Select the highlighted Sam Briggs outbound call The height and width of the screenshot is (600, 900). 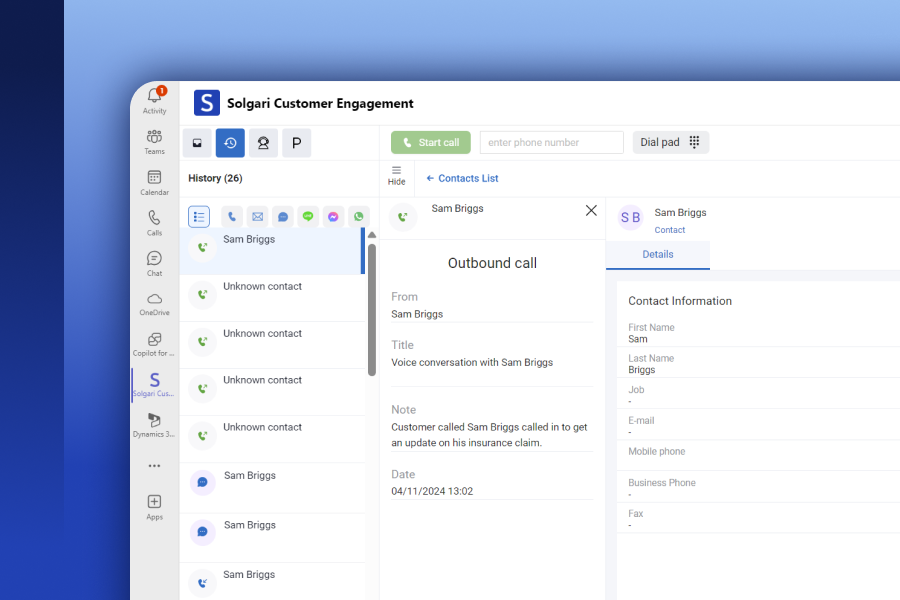(272, 251)
